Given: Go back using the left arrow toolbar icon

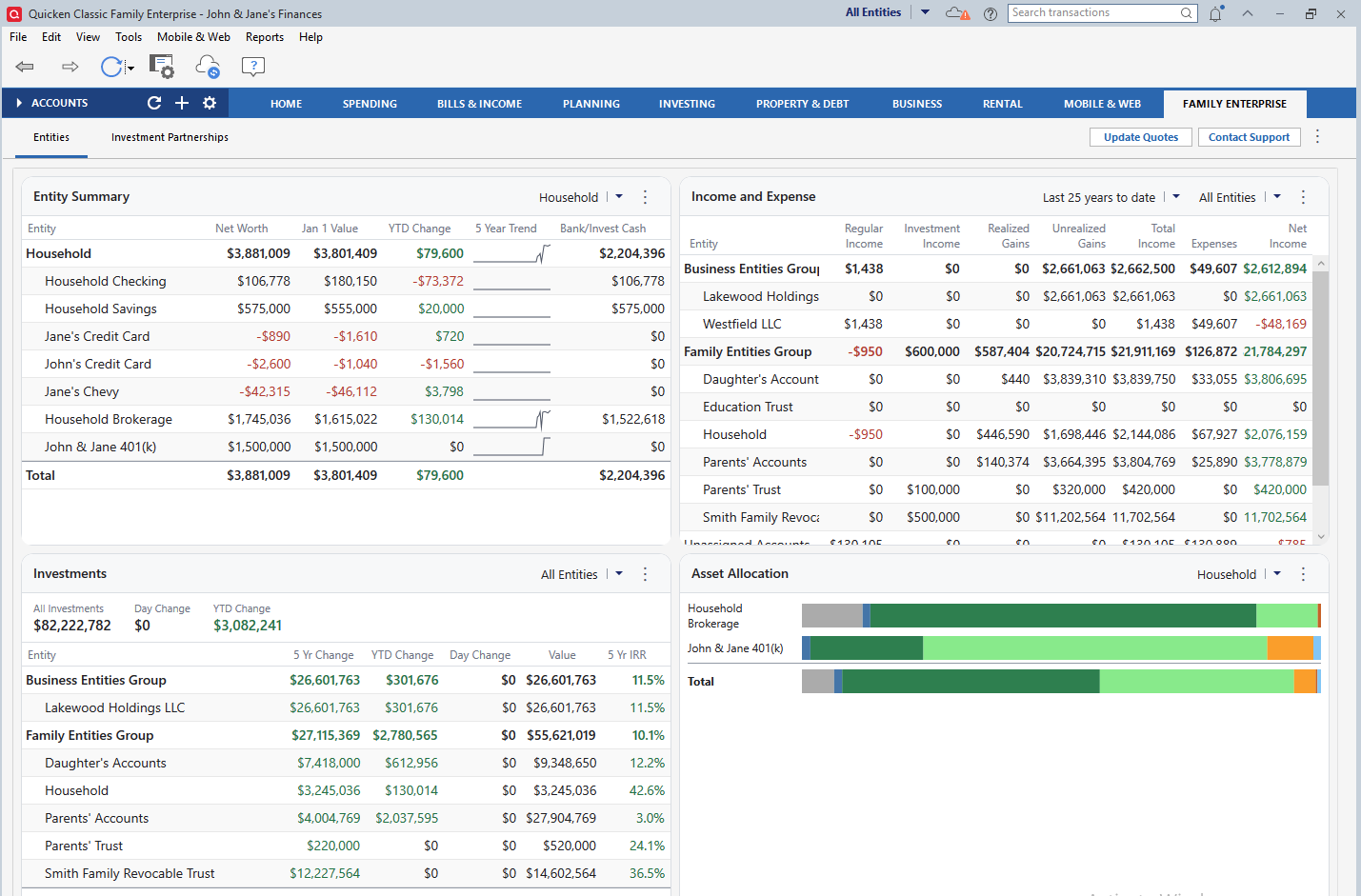Looking at the screenshot, I should coord(25,67).
